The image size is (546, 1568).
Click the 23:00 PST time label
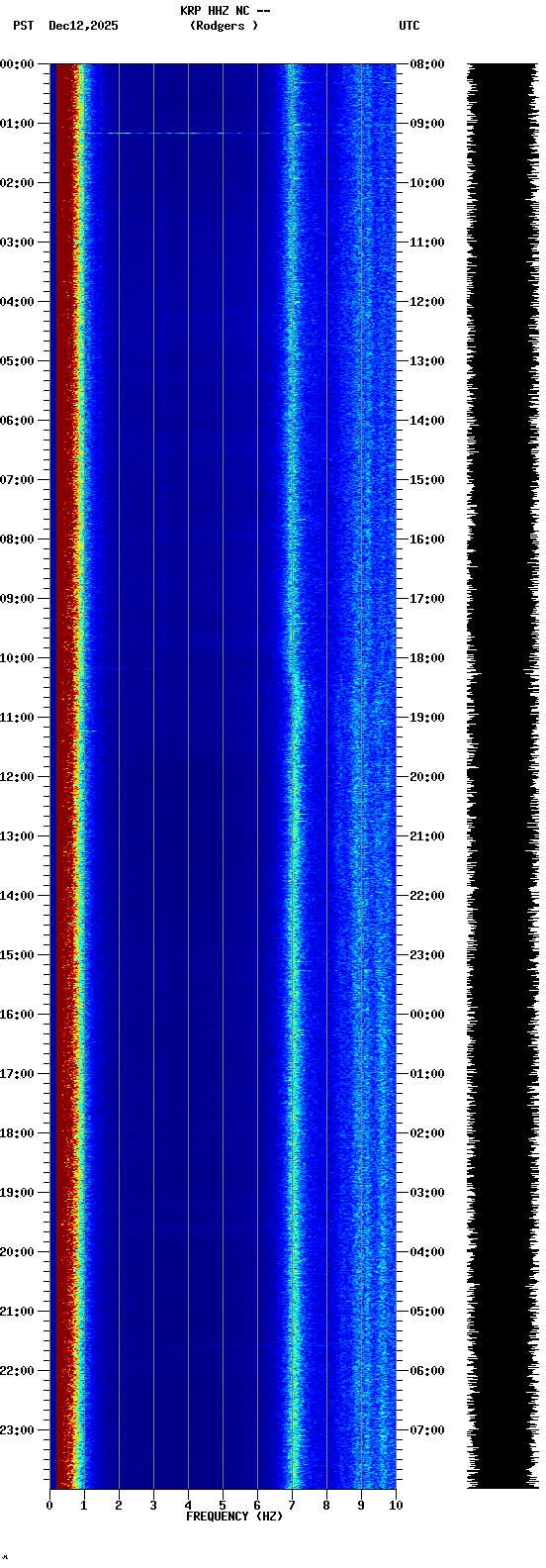(x=17, y=1430)
